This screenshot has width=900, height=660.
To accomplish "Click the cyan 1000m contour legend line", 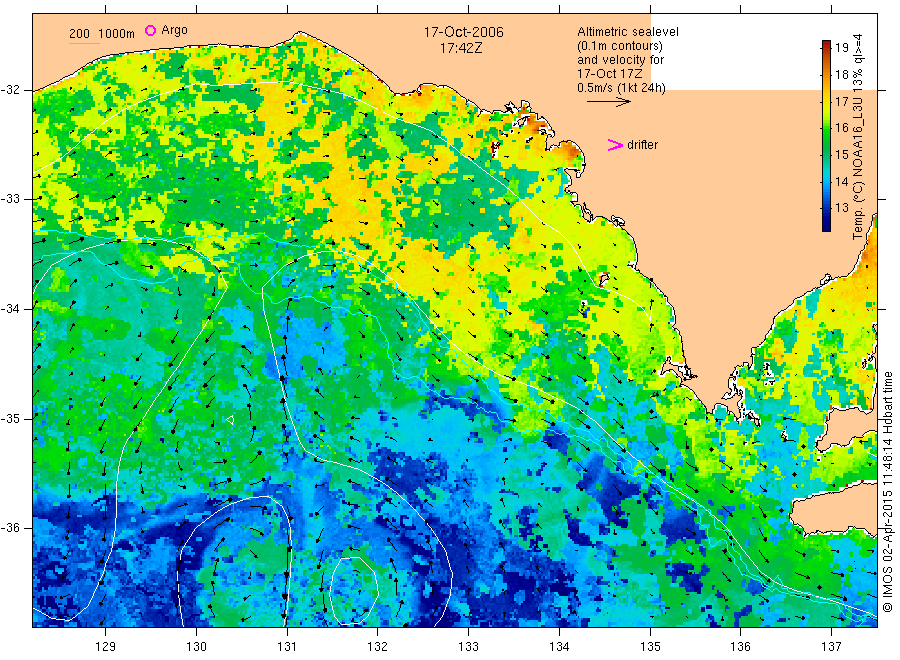I will tap(84, 42).
